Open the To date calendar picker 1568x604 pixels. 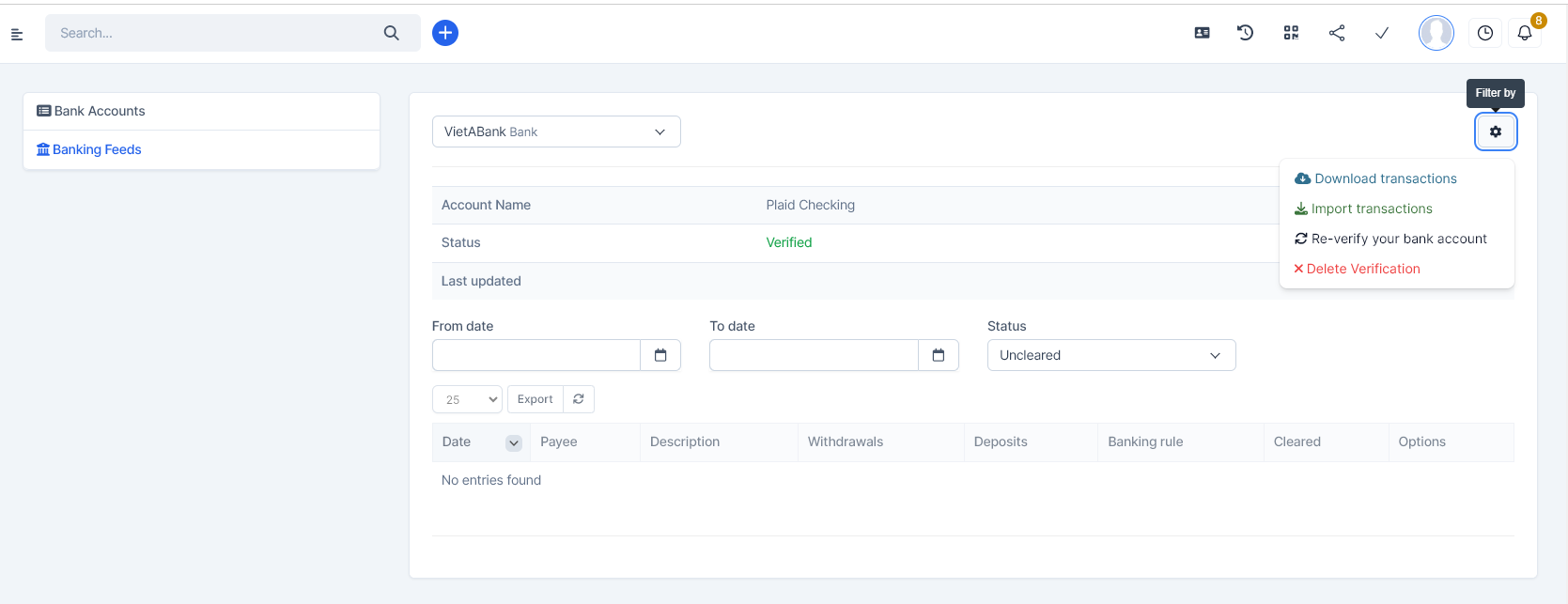coord(938,355)
